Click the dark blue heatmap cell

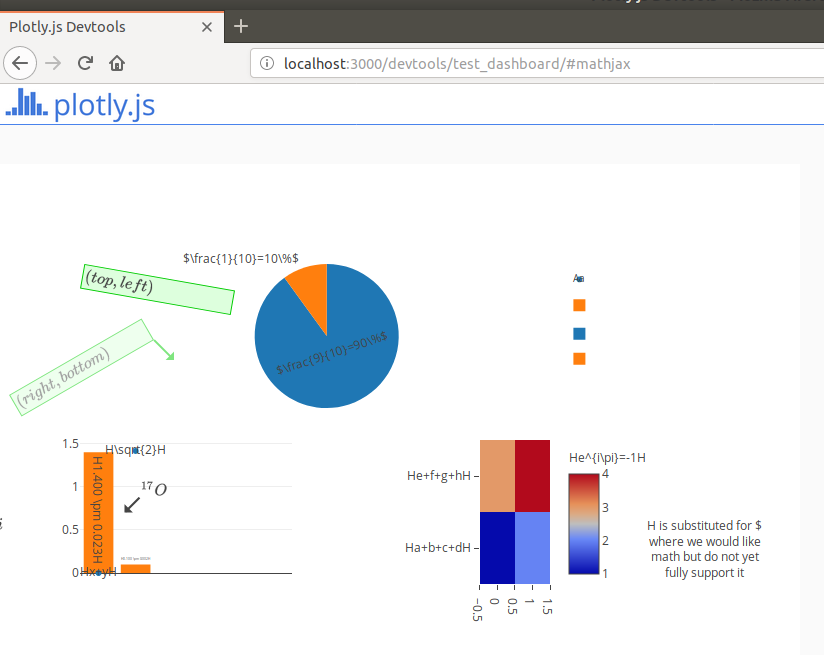497,548
